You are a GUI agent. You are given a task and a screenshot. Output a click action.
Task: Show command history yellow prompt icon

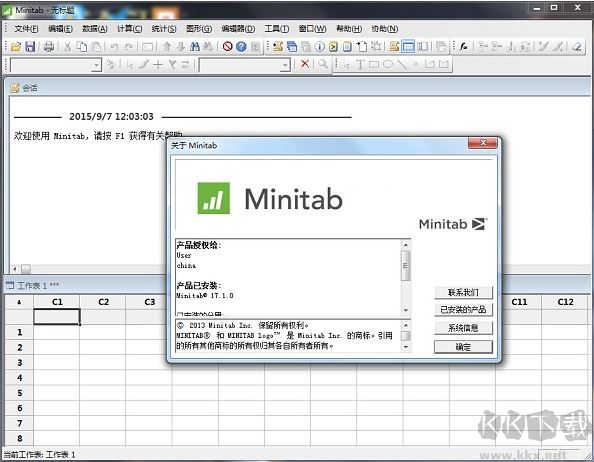[333, 47]
